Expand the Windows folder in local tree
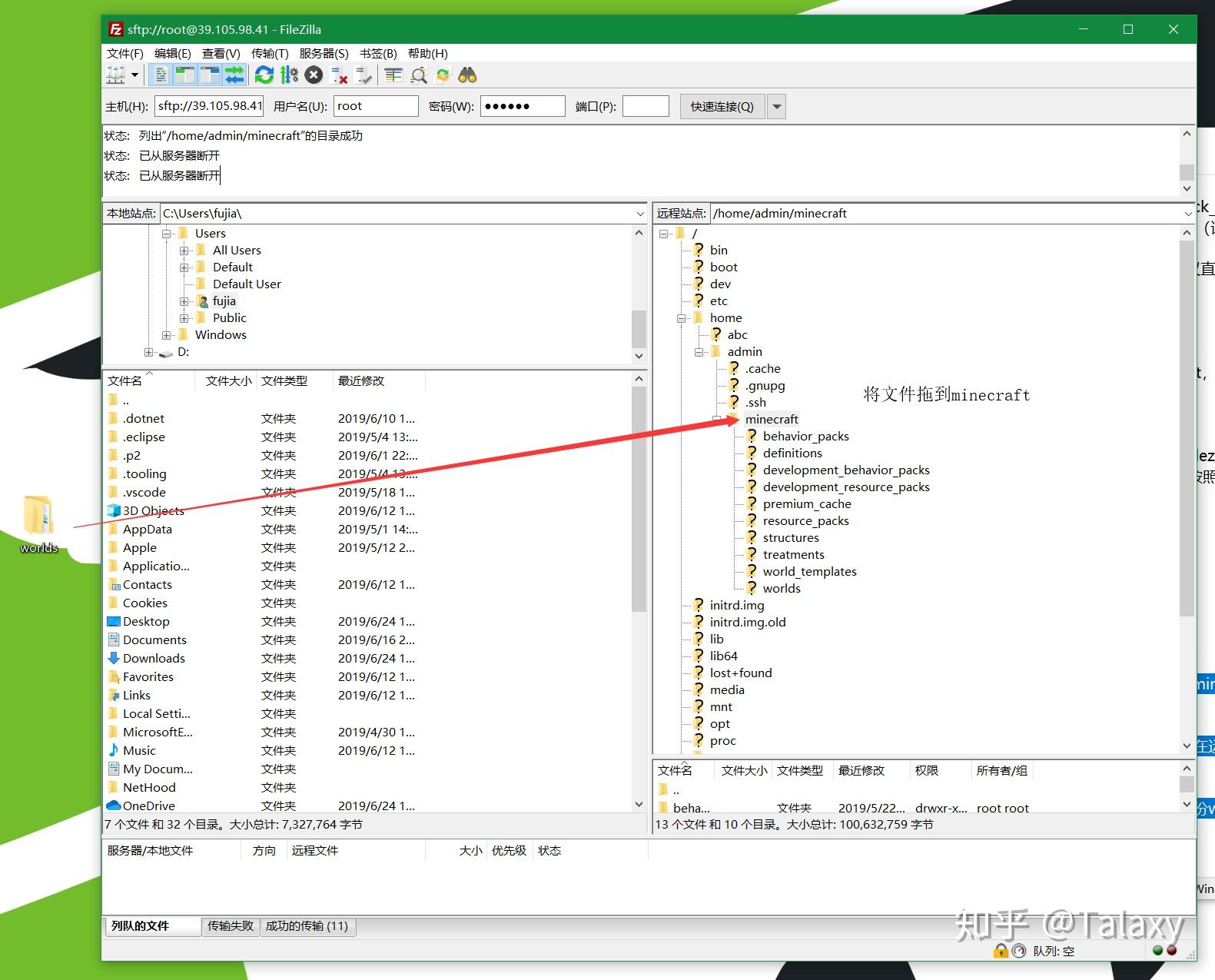The height and width of the screenshot is (980, 1215). (166, 335)
